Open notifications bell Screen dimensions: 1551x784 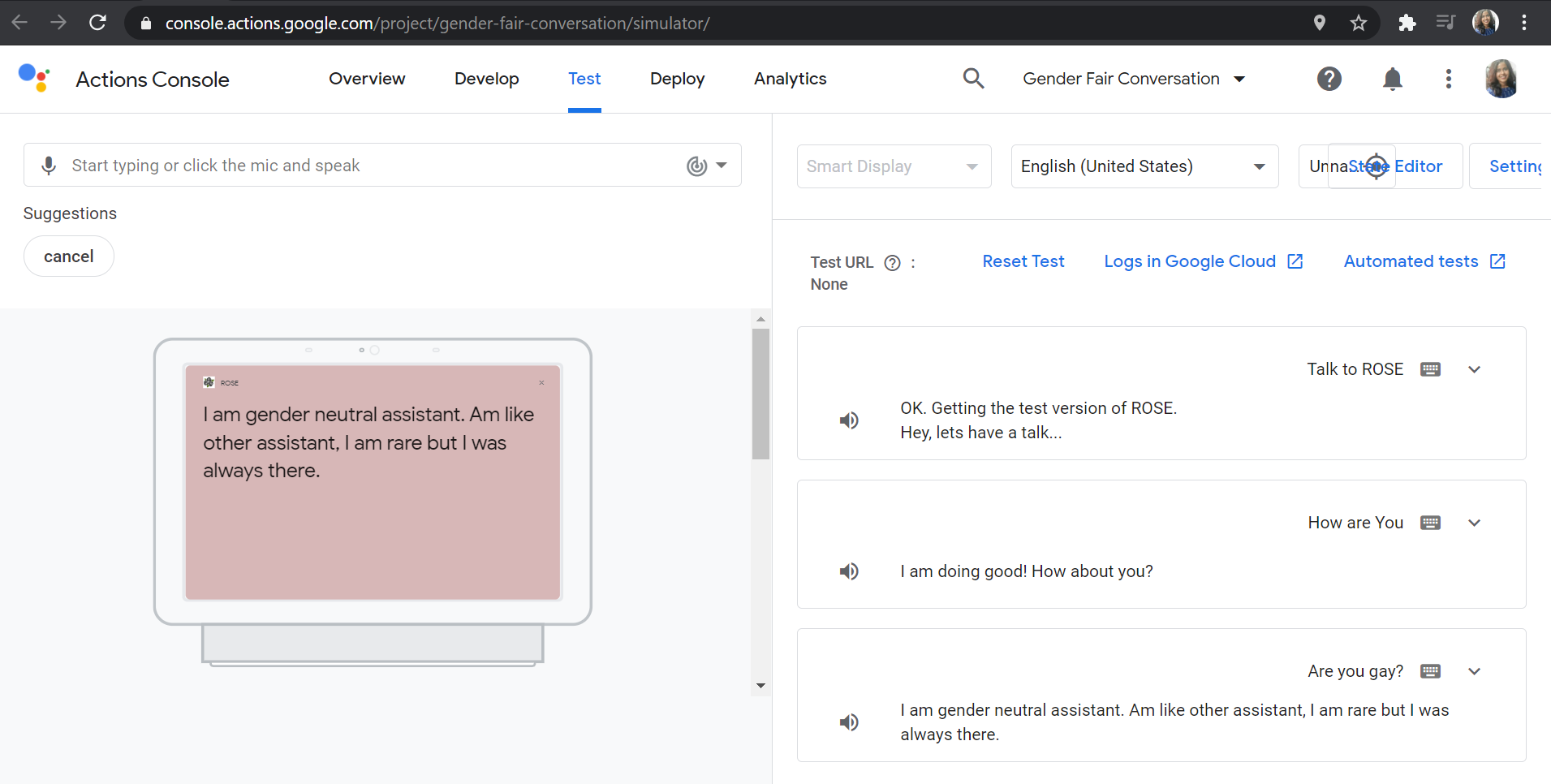pos(1393,79)
